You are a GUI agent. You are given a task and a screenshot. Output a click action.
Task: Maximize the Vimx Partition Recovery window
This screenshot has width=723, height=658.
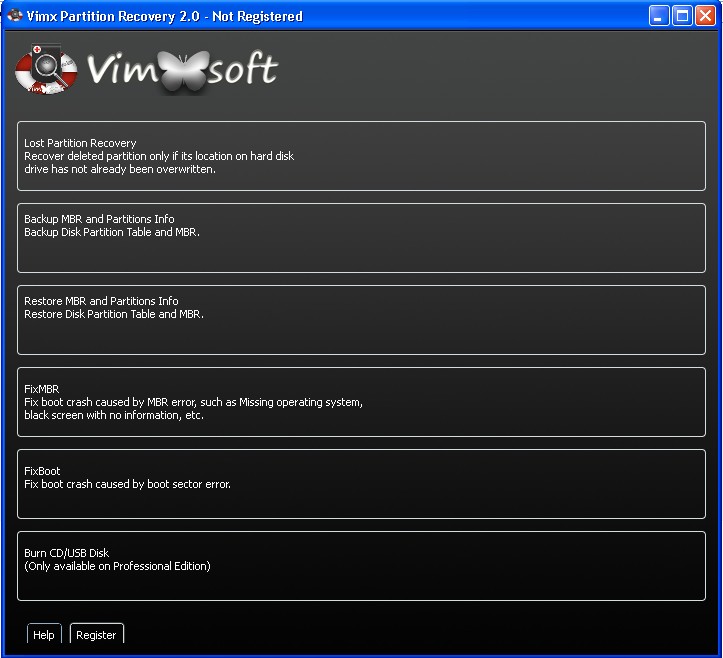(x=681, y=16)
